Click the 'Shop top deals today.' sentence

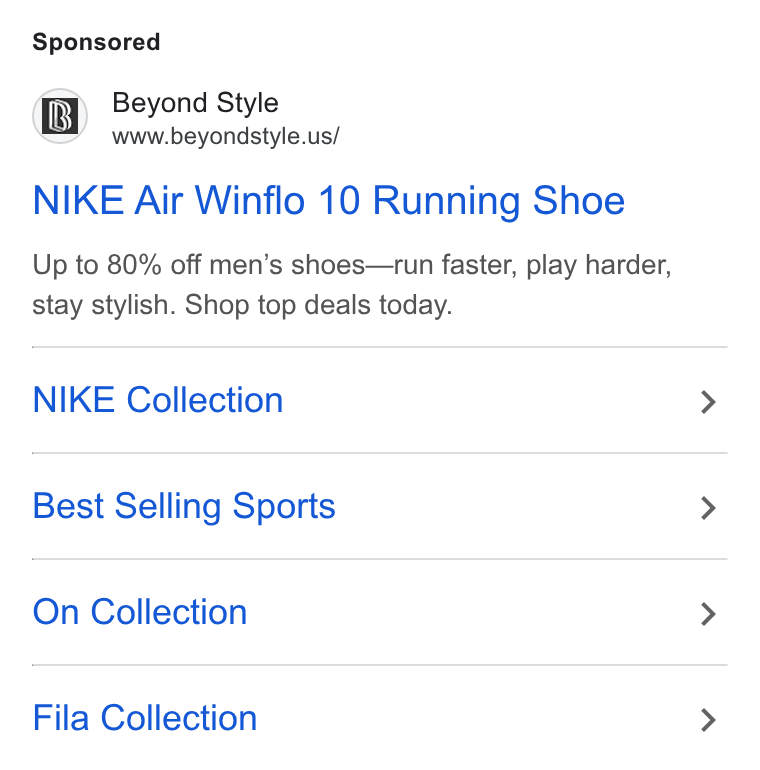click(318, 305)
